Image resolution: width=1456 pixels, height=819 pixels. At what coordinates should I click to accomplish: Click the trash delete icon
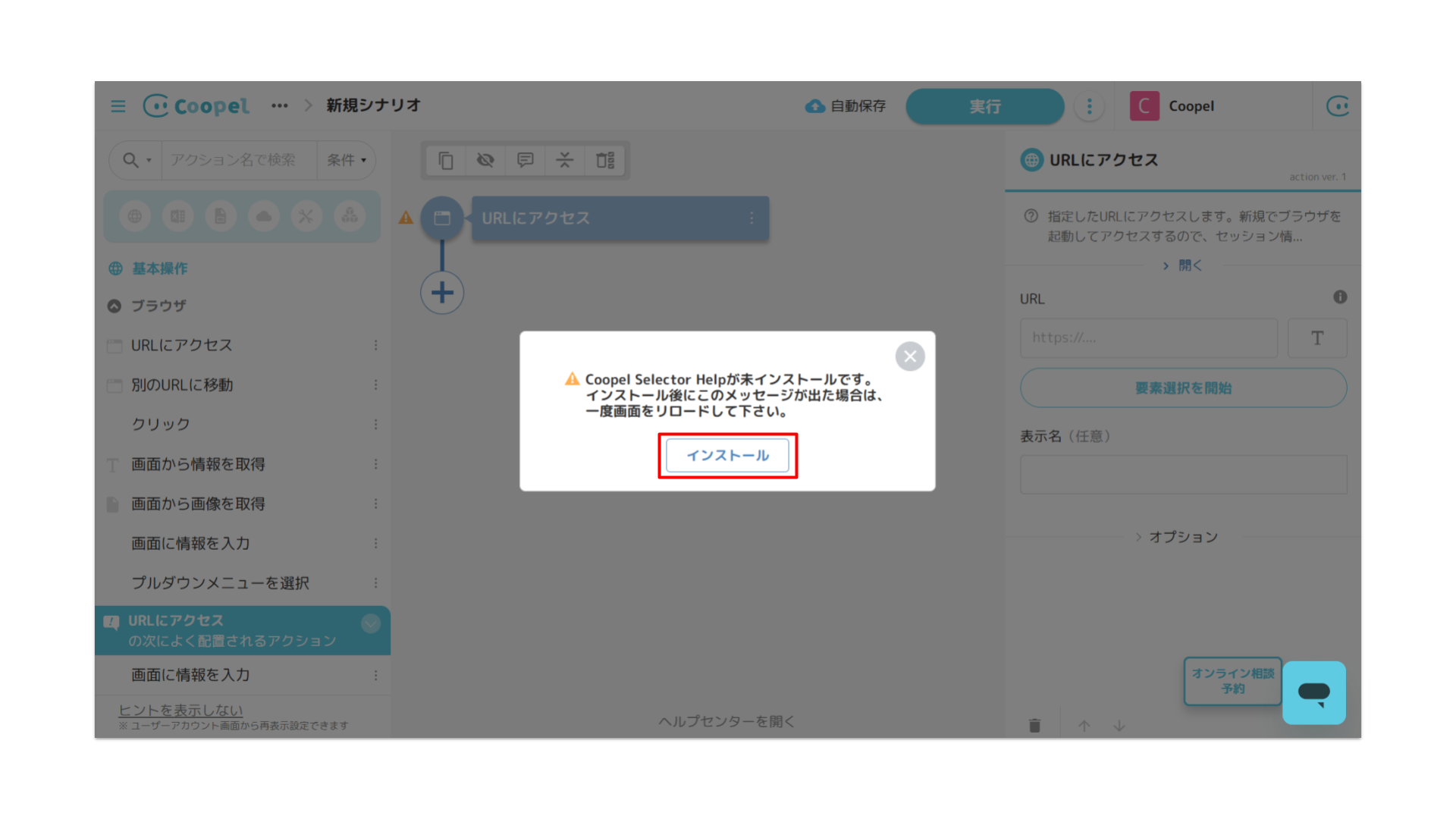(1034, 726)
